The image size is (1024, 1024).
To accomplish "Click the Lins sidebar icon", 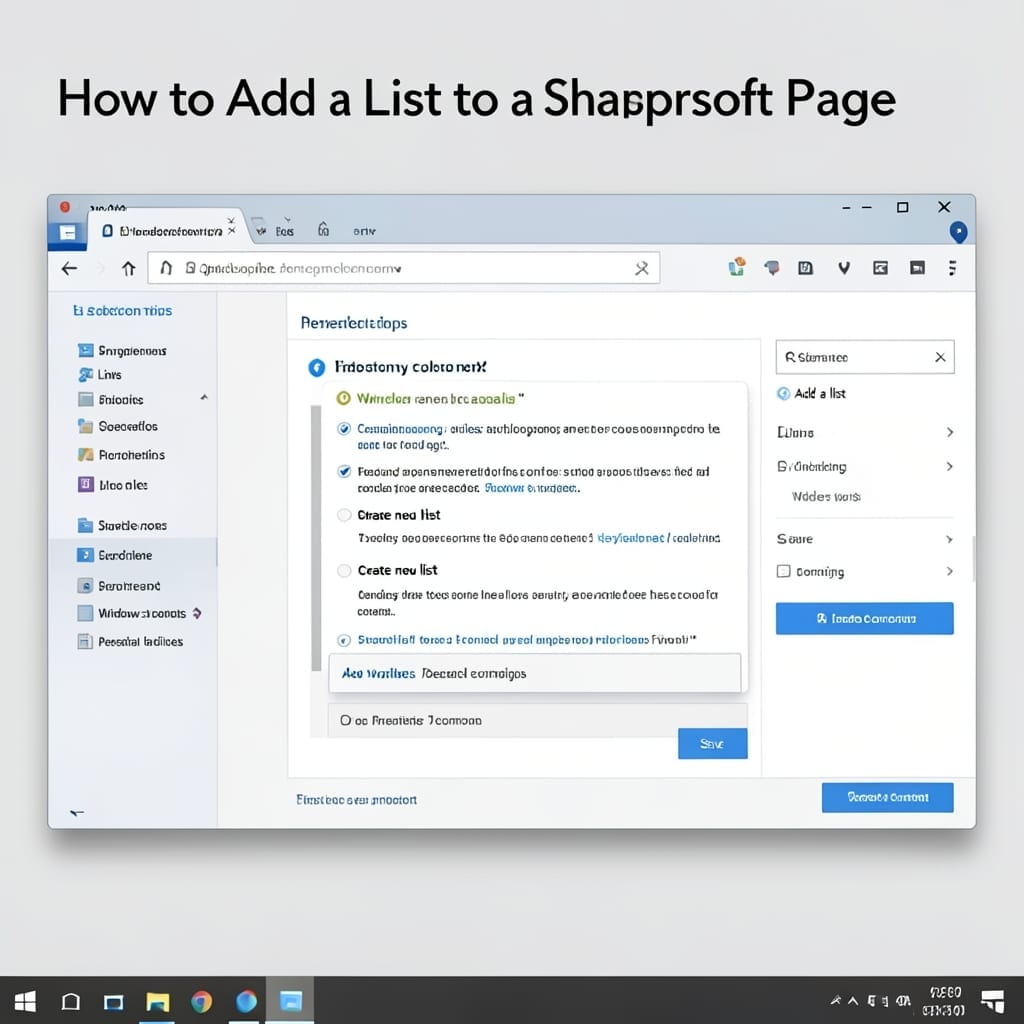I will [x=86, y=375].
